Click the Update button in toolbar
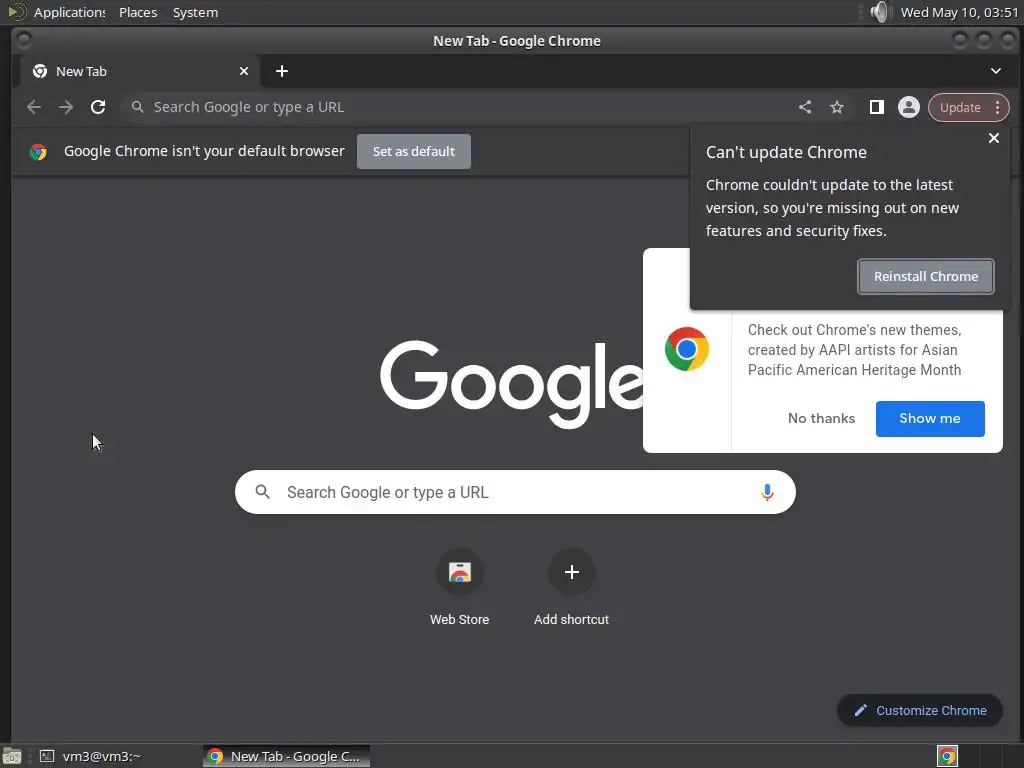Image resolution: width=1024 pixels, height=768 pixels. 960,107
